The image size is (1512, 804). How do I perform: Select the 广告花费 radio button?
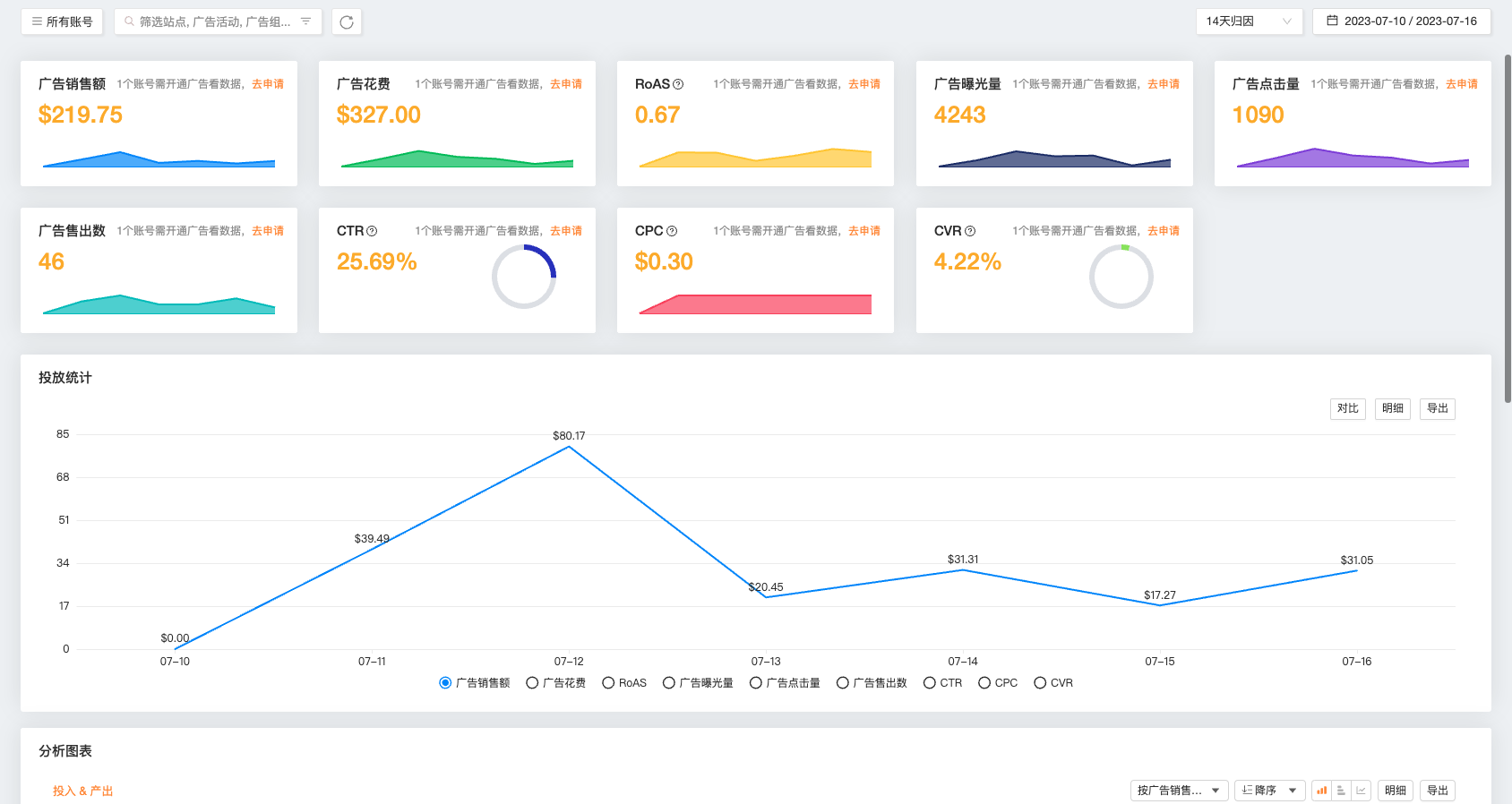tap(532, 683)
